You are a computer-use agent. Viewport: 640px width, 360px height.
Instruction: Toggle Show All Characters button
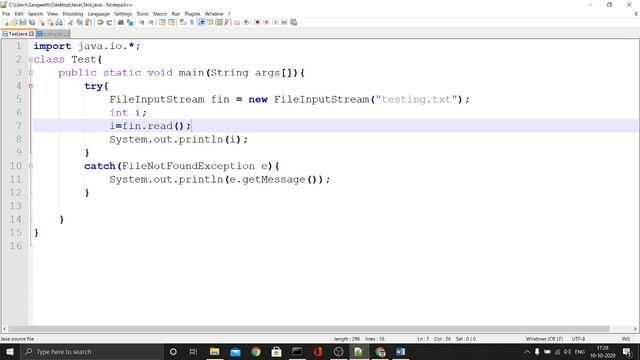pyautogui.click(x=191, y=22)
